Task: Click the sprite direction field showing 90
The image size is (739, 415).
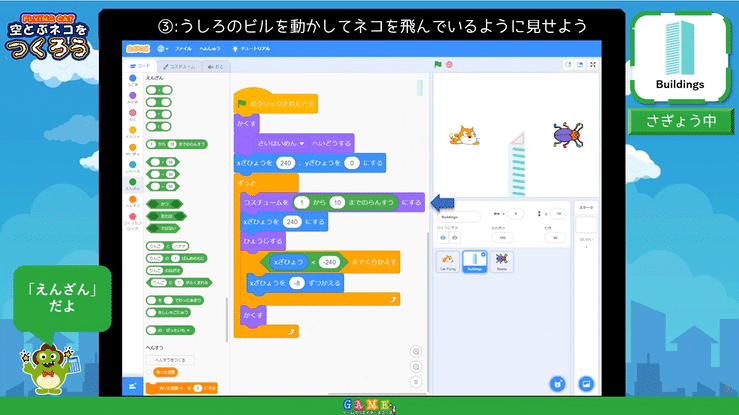Action: 555,238
